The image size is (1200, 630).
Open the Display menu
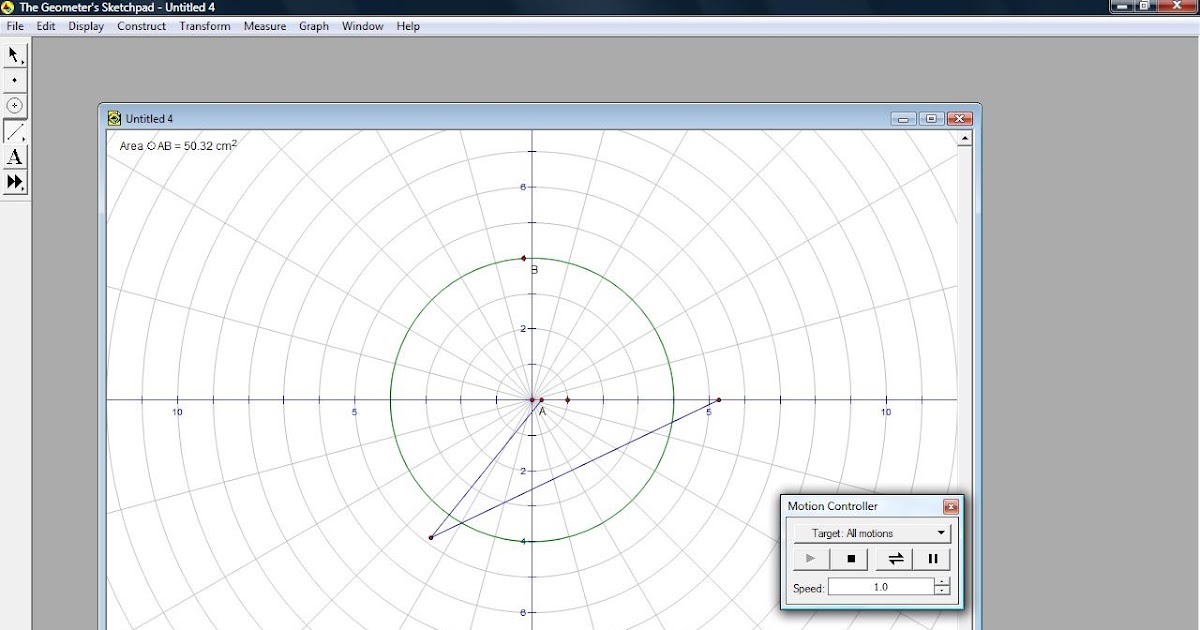[x=86, y=26]
